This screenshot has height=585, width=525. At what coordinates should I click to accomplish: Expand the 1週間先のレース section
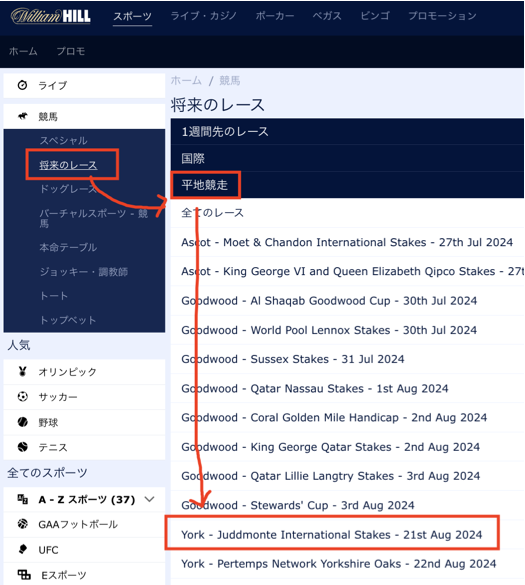click(x=347, y=131)
